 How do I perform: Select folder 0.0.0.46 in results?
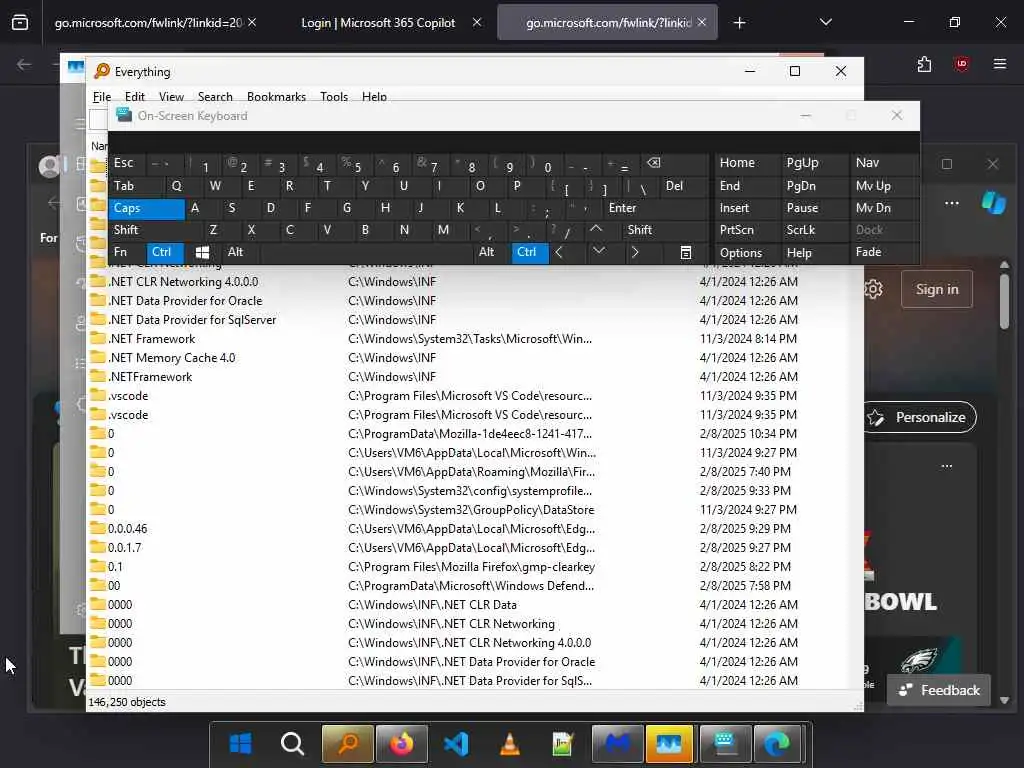[474, 529]
